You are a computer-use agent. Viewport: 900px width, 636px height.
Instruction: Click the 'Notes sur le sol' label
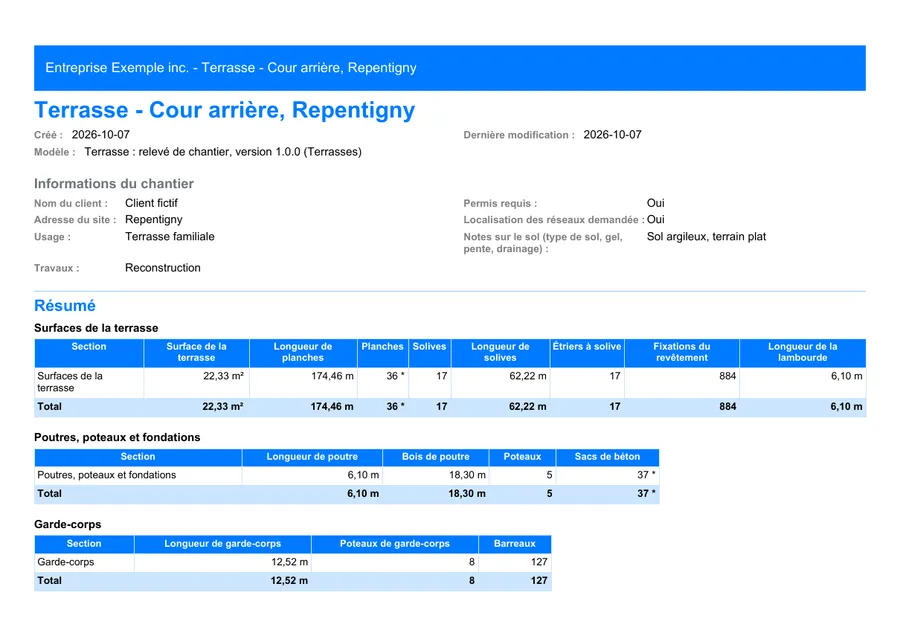[x=542, y=243]
